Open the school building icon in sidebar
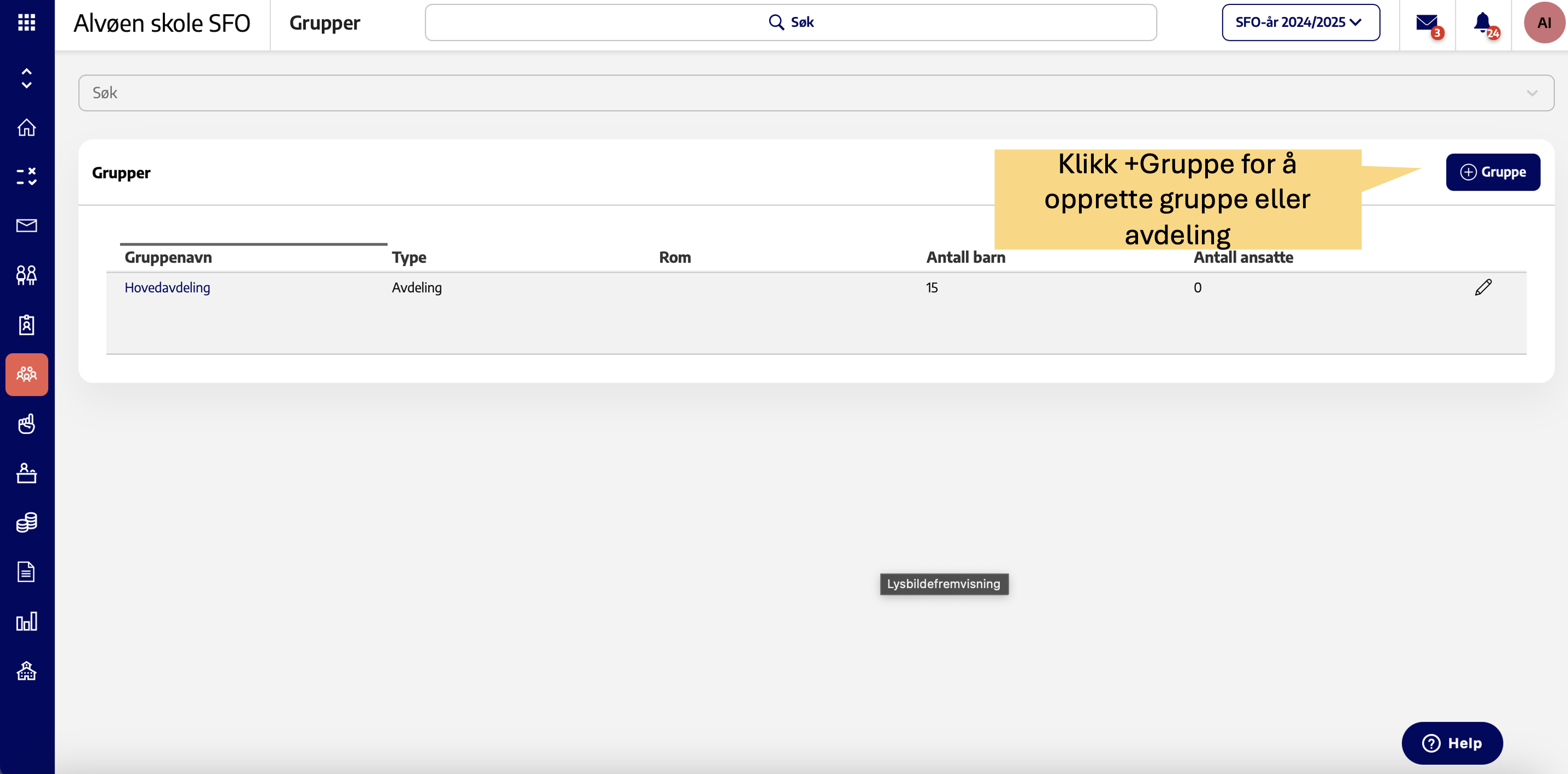 click(26, 671)
